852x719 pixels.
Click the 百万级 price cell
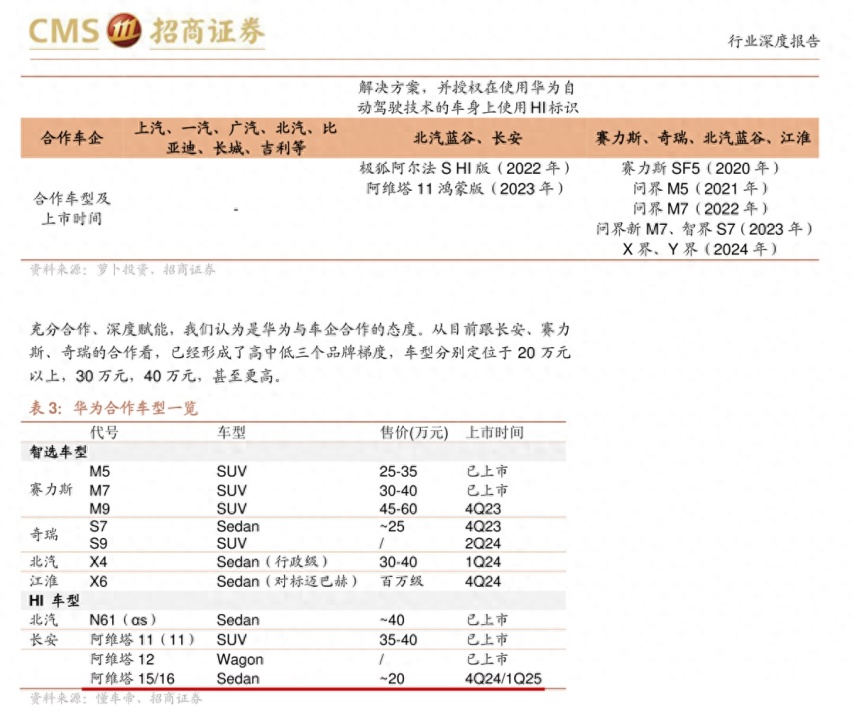pos(402,581)
